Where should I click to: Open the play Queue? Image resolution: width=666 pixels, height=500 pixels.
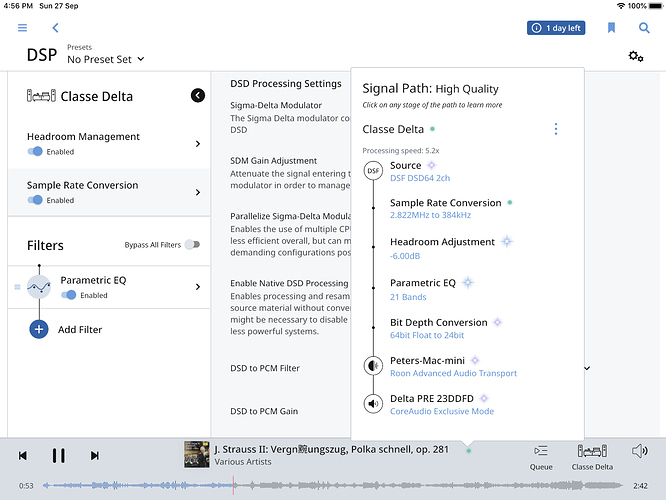[541, 457]
